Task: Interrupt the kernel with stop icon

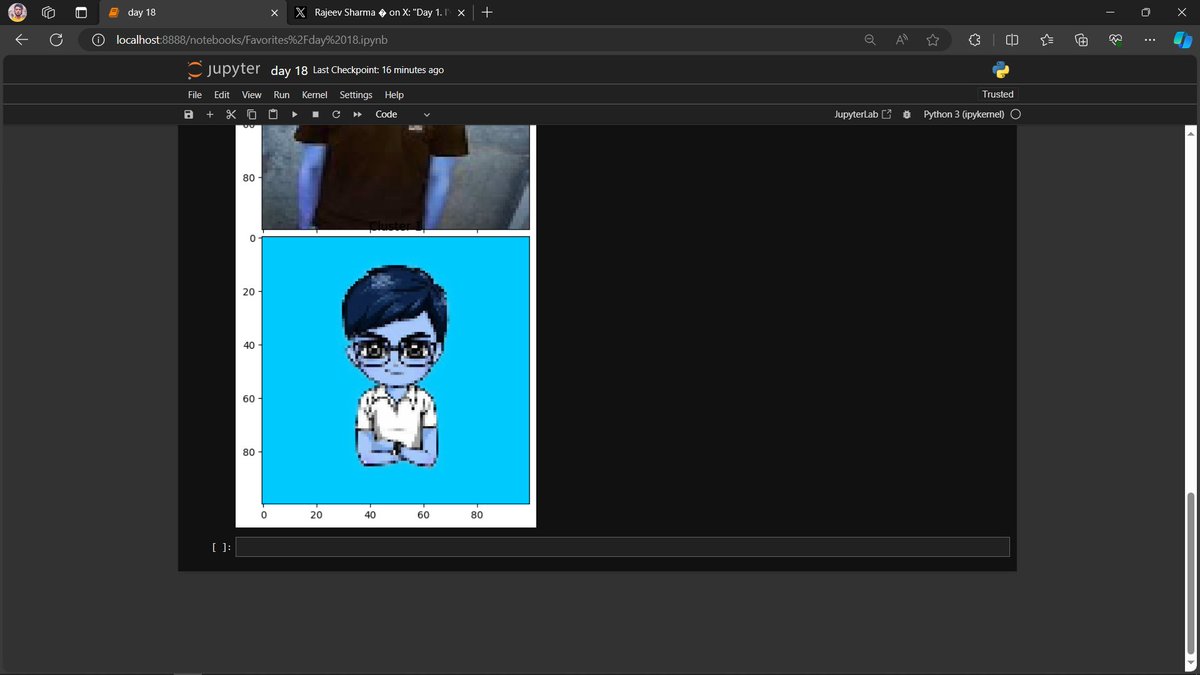Action: [315, 115]
